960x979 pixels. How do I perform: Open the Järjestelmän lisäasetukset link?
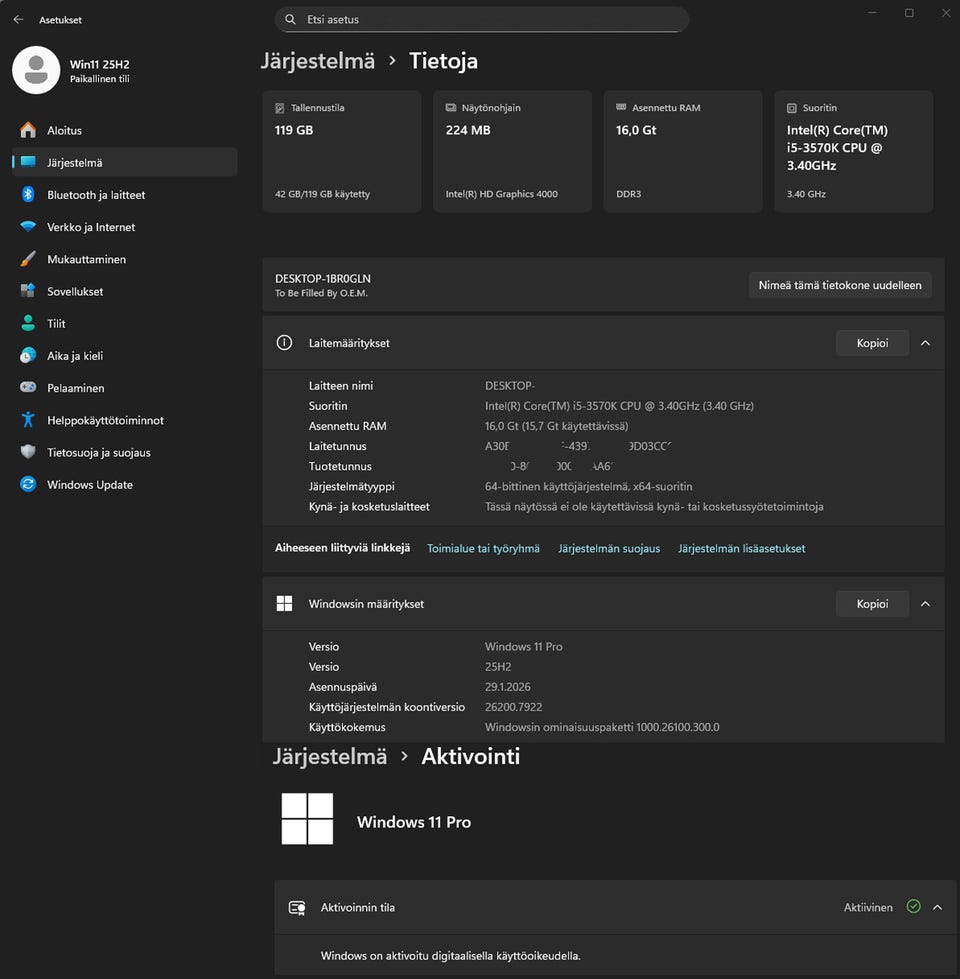pos(741,548)
